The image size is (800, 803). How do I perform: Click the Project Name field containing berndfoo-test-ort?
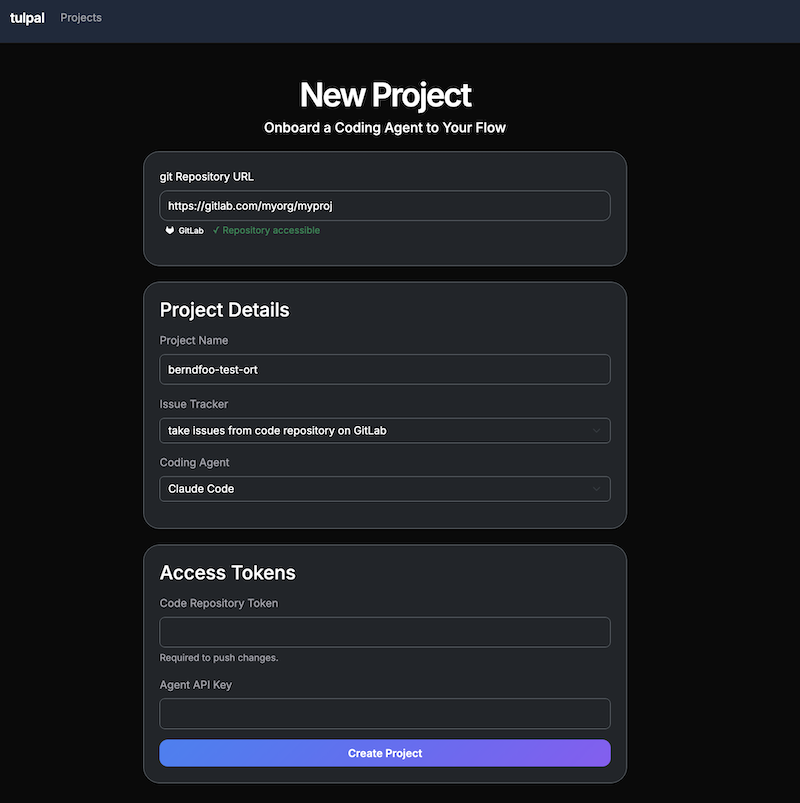pos(385,369)
